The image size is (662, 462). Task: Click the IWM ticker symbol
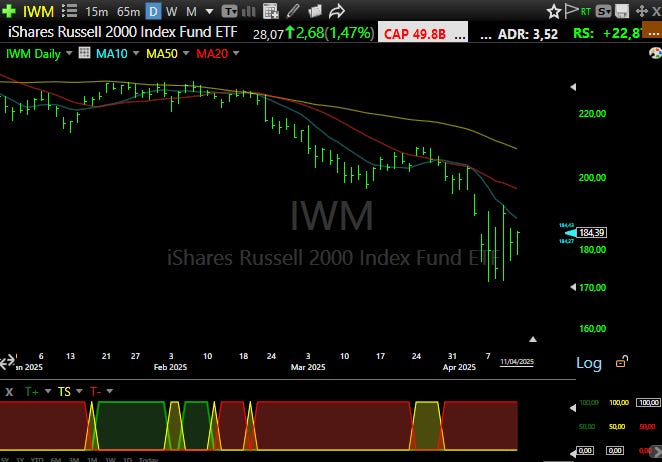tap(38, 11)
